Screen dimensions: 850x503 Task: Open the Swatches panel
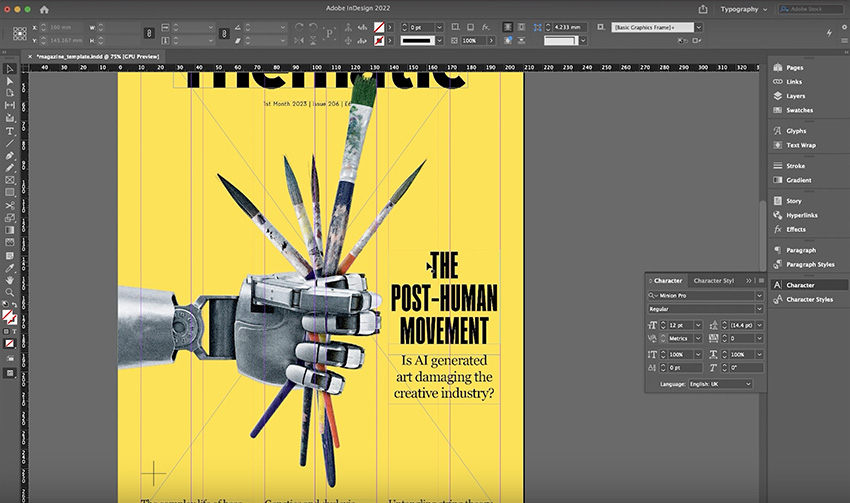(799, 110)
